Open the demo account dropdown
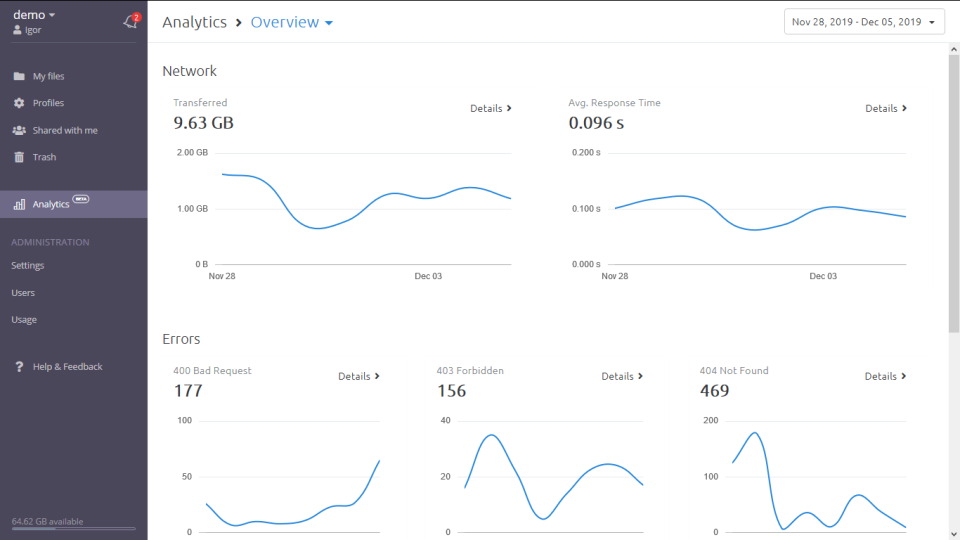The width and height of the screenshot is (960, 540). pos(34,15)
